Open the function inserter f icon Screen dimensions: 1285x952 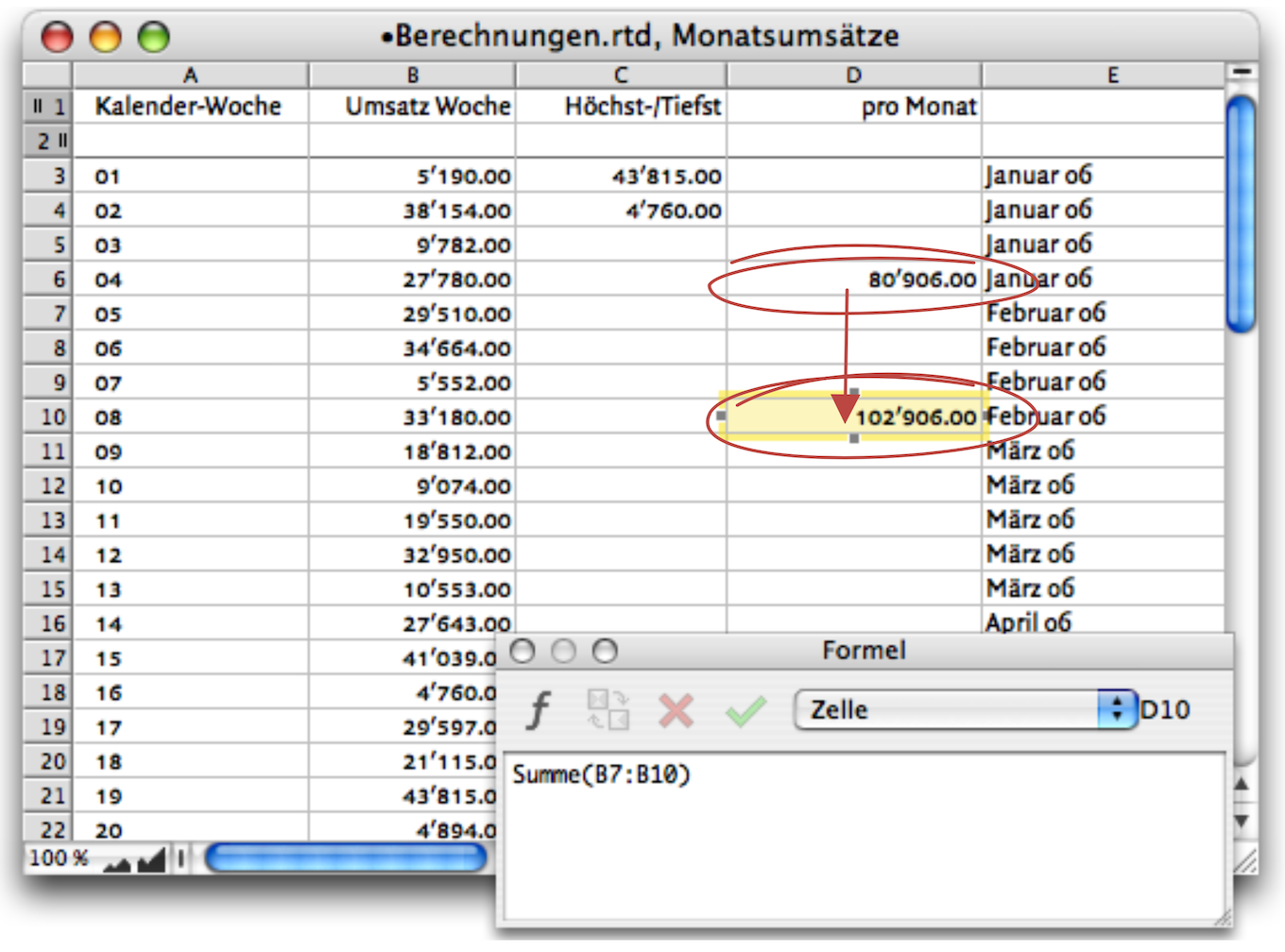(540, 710)
